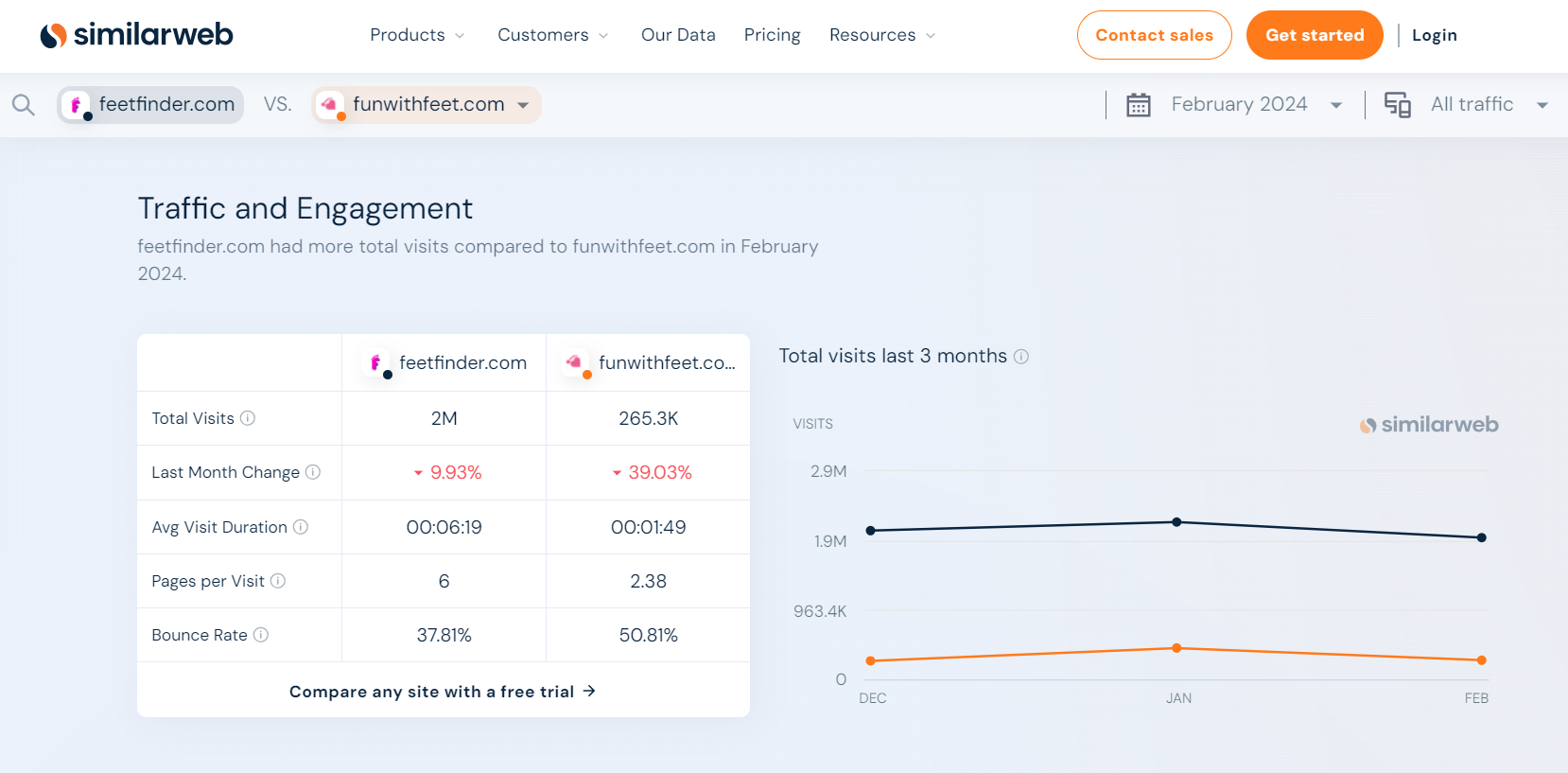
Task: Click the Login link
Action: point(1435,35)
